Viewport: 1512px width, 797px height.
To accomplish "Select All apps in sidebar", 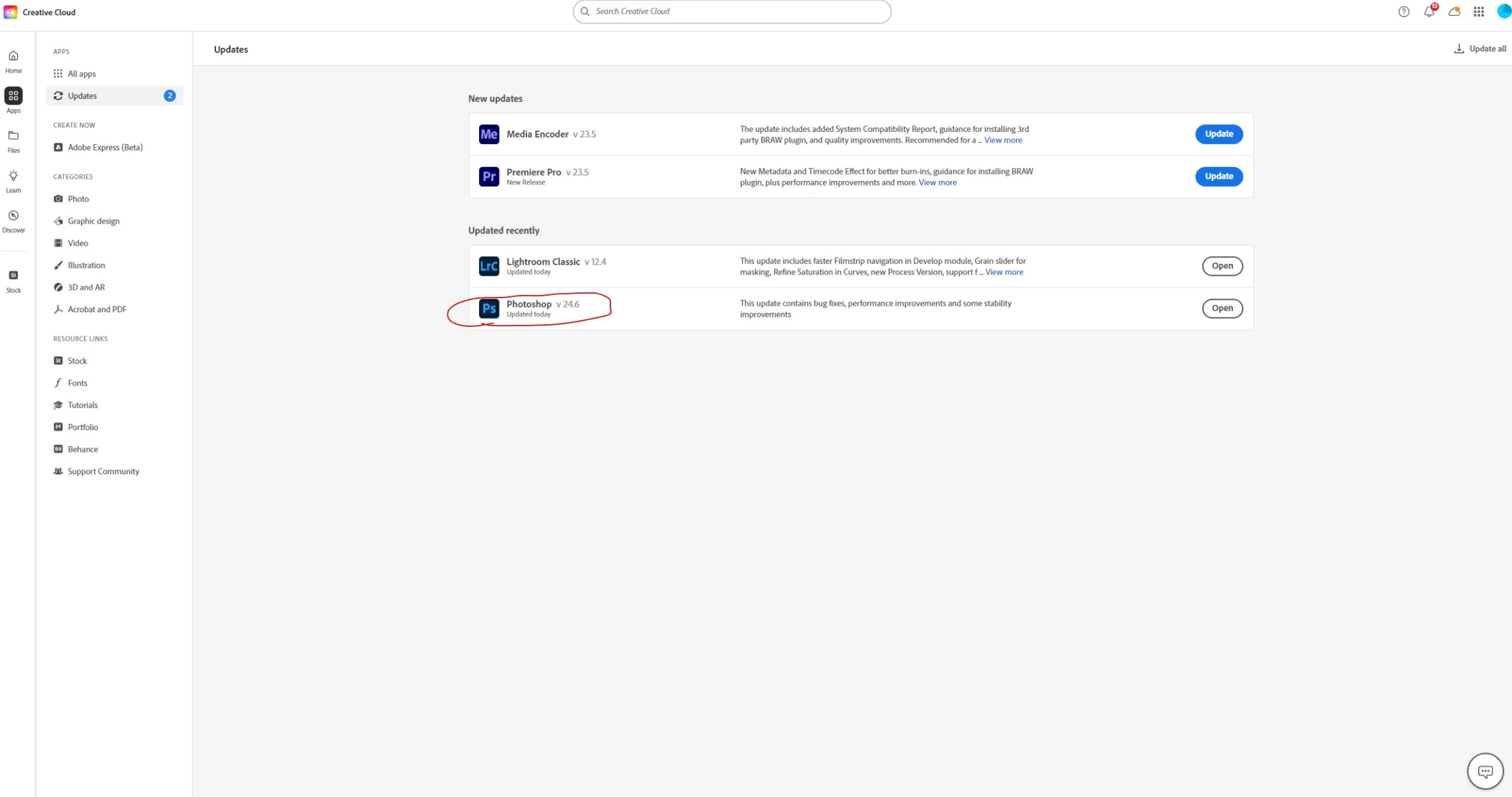I will tap(82, 74).
